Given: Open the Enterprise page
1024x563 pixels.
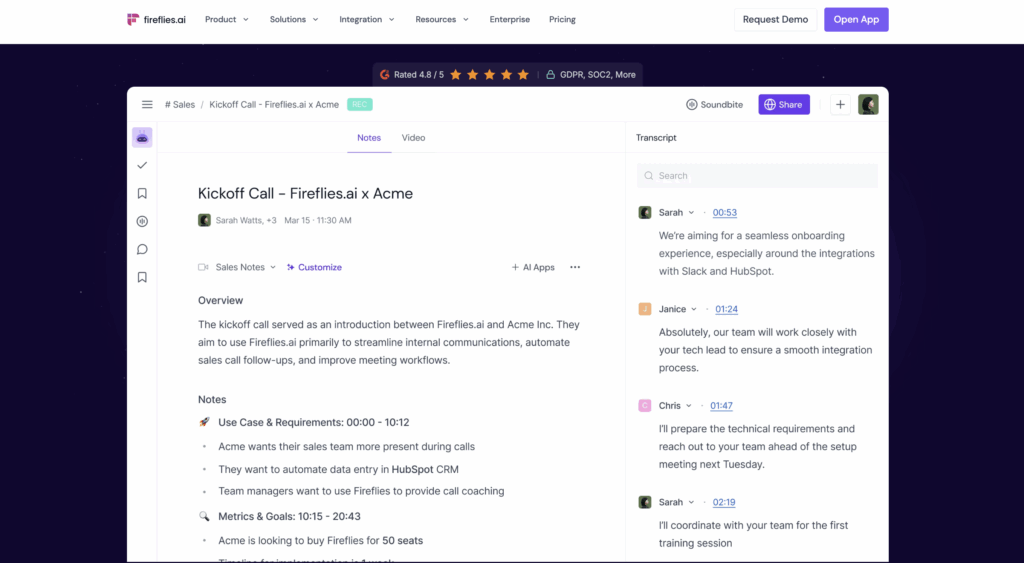Looking at the screenshot, I should [509, 20].
